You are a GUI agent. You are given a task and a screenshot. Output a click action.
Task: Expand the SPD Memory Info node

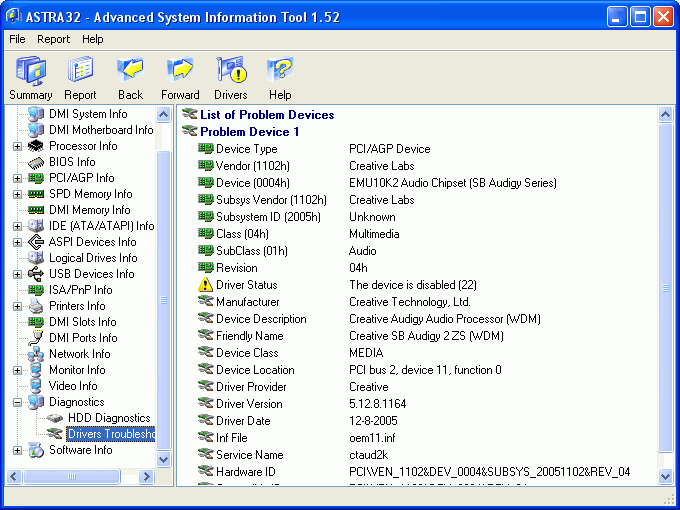(17, 194)
